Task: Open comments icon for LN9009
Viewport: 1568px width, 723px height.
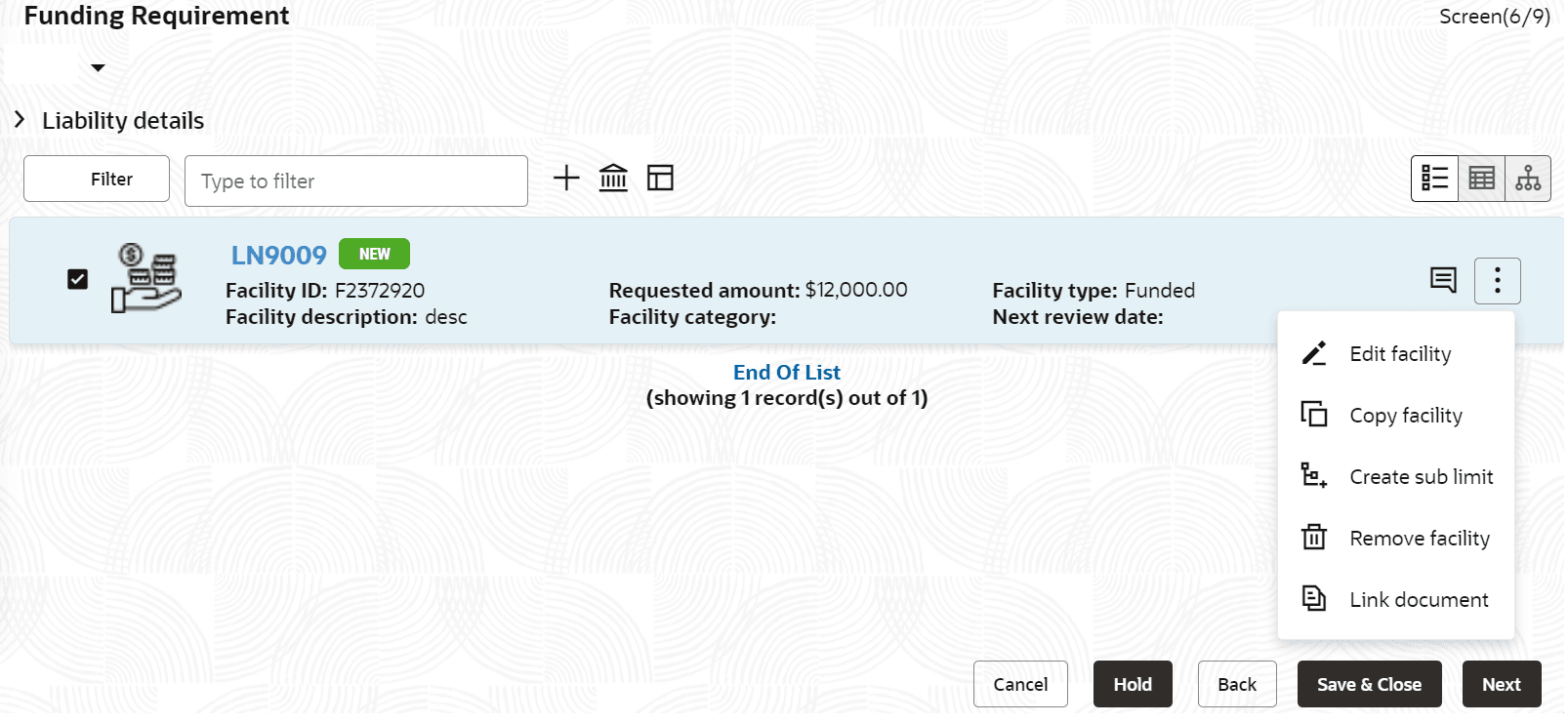Action: click(x=1443, y=280)
